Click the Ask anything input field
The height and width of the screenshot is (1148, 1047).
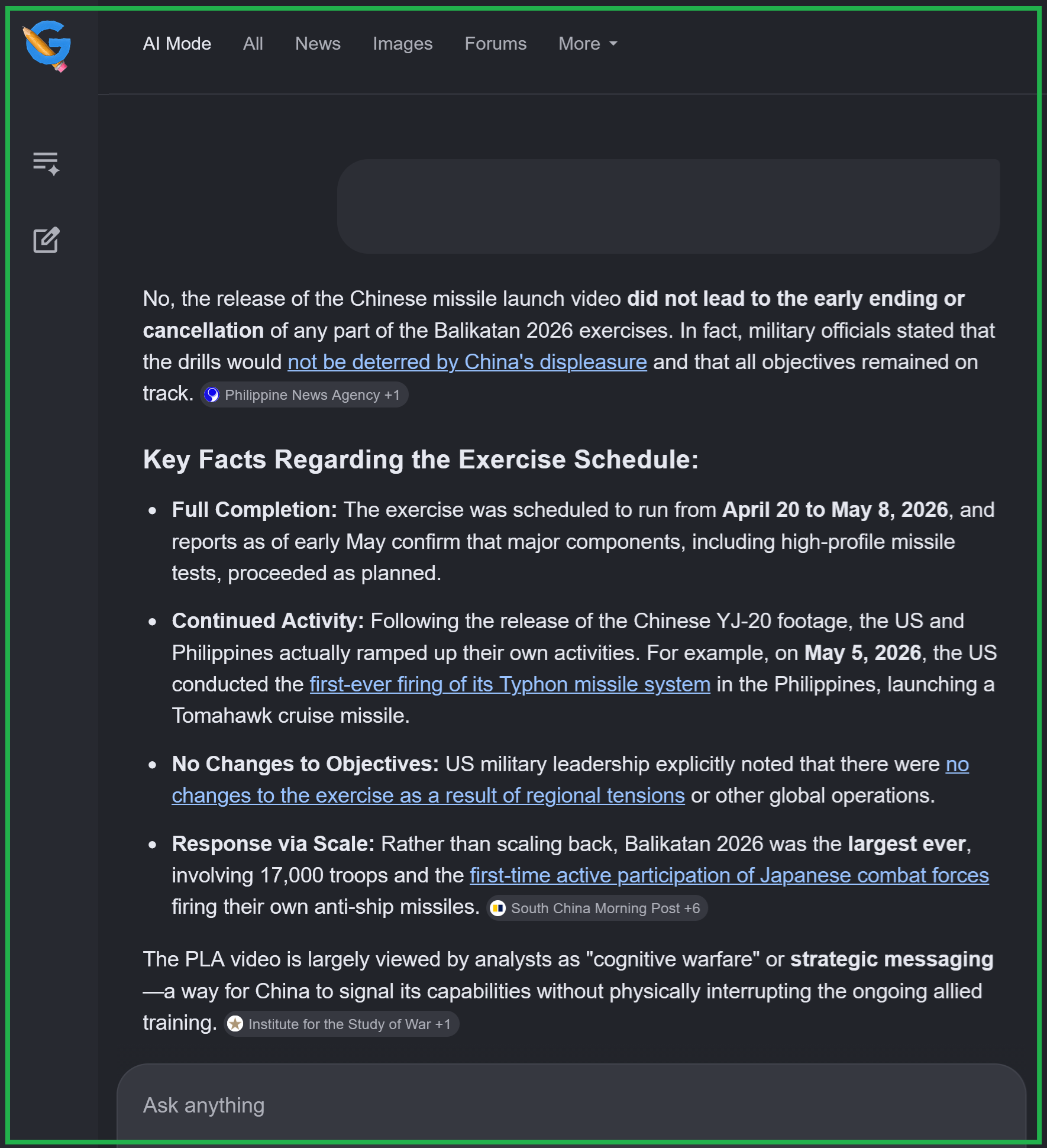pyautogui.click(x=571, y=1105)
